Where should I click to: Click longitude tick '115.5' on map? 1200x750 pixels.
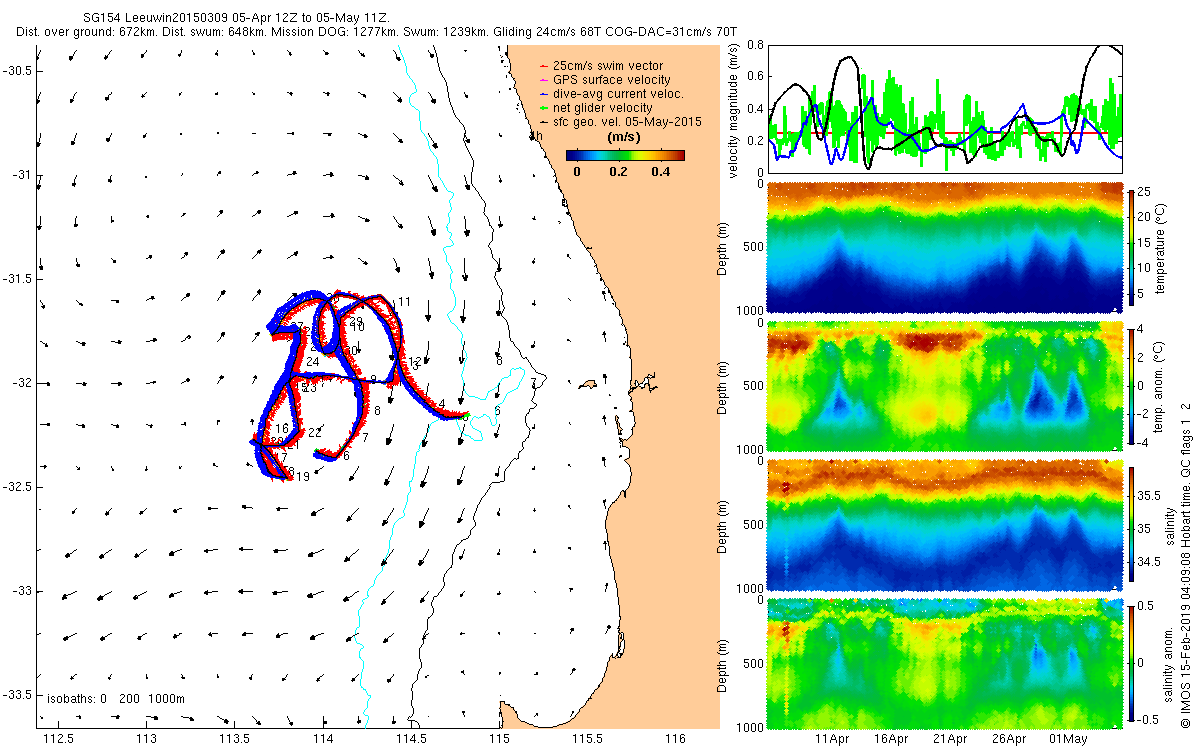(587, 738)
